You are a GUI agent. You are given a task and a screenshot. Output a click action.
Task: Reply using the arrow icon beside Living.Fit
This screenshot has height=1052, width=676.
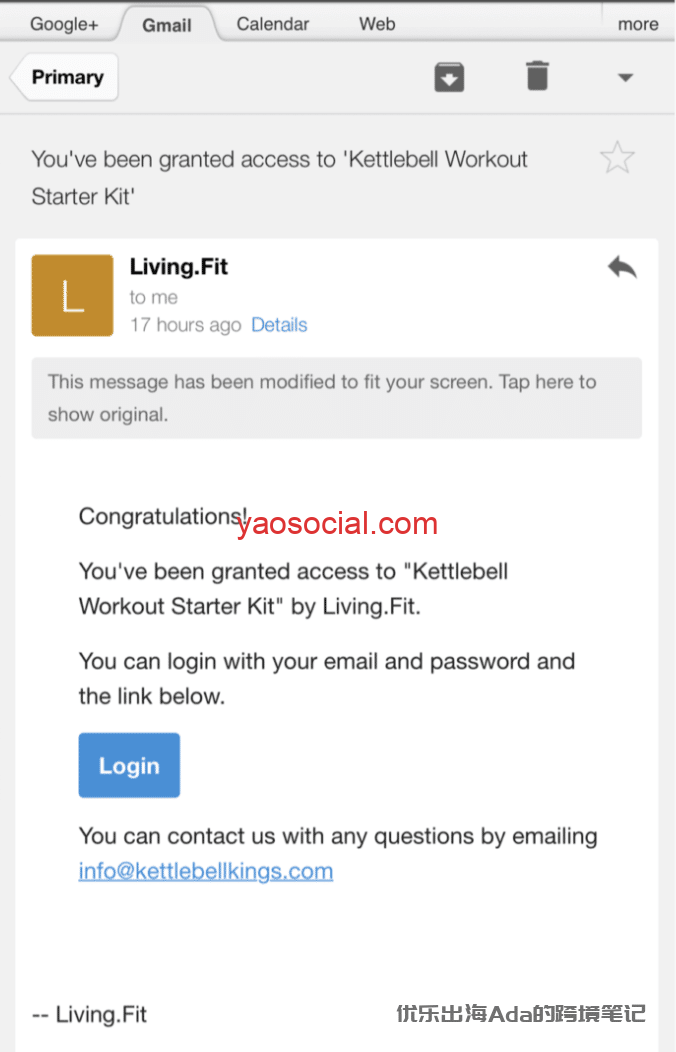point(621,268)
